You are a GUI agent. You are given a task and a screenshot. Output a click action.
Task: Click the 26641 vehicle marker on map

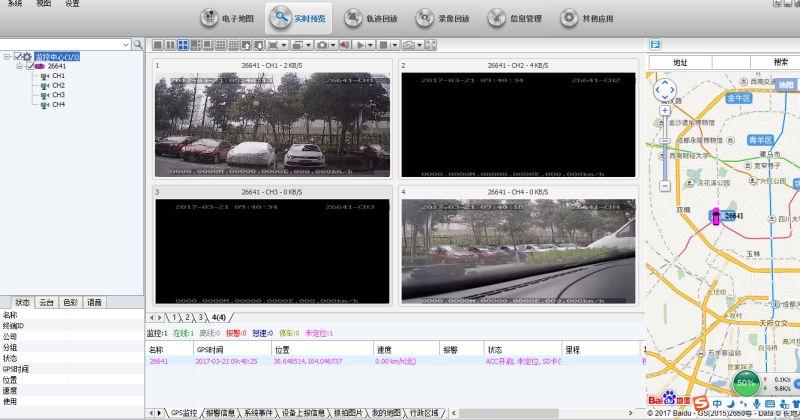[x=716, y=216]
